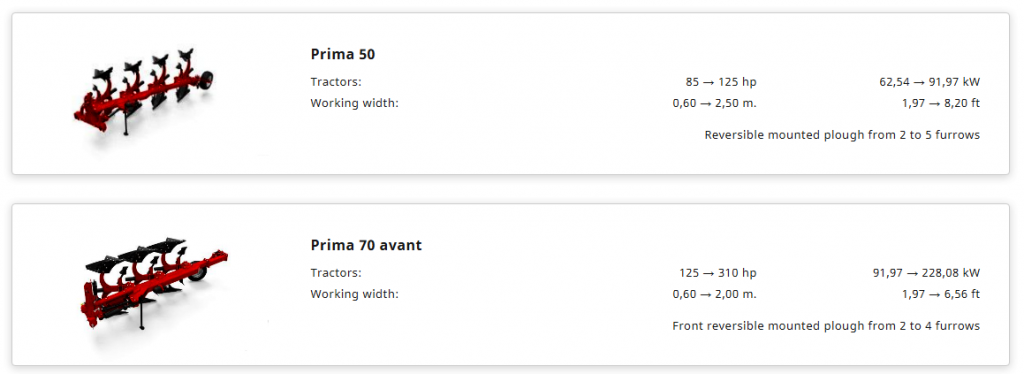Open the Prima 50 plough image

coord(144,91)
